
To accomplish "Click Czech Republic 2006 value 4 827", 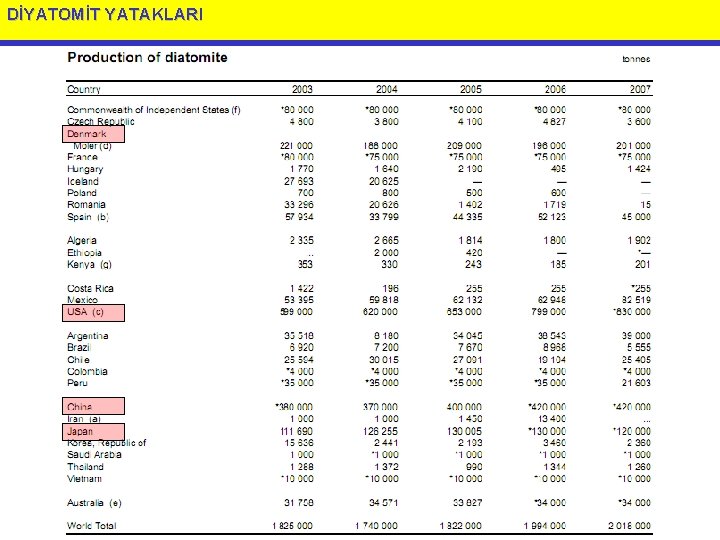I will pos(554,122).
